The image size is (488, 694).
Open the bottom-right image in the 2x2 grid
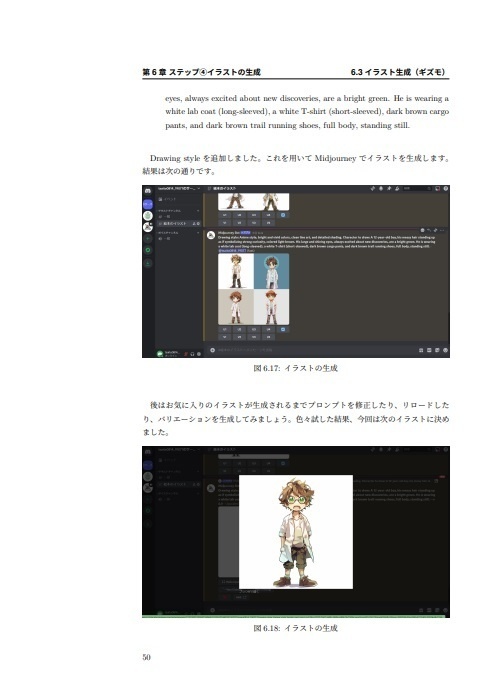272,307
